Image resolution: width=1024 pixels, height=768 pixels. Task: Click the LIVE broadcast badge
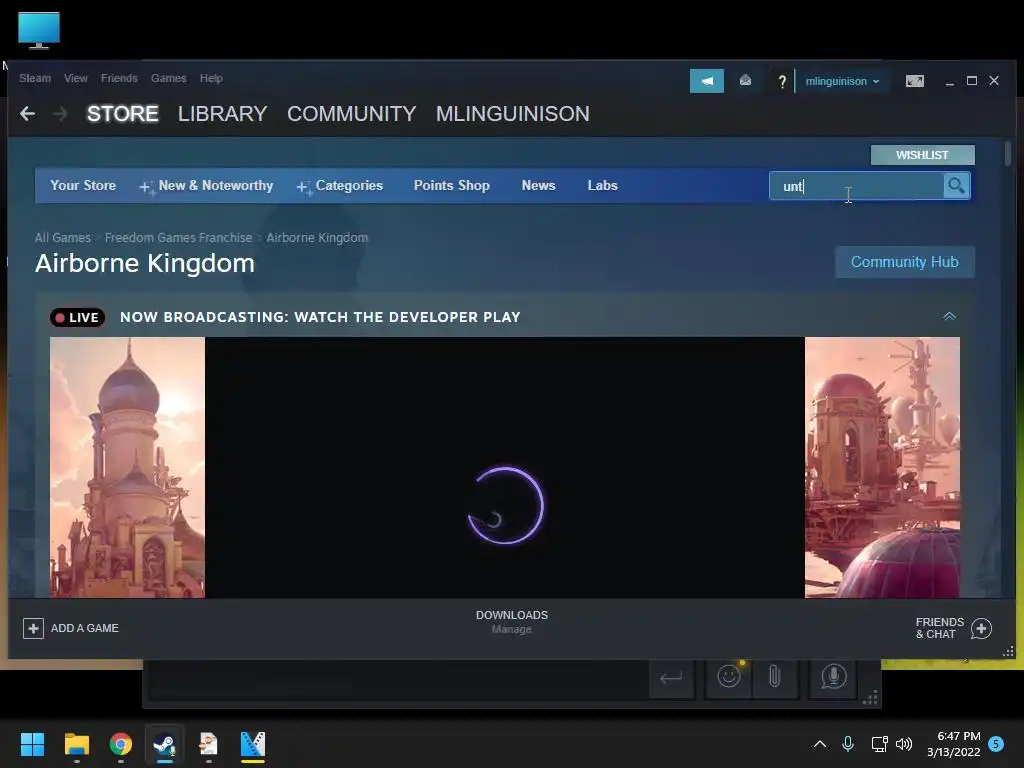tap(78, 317)
